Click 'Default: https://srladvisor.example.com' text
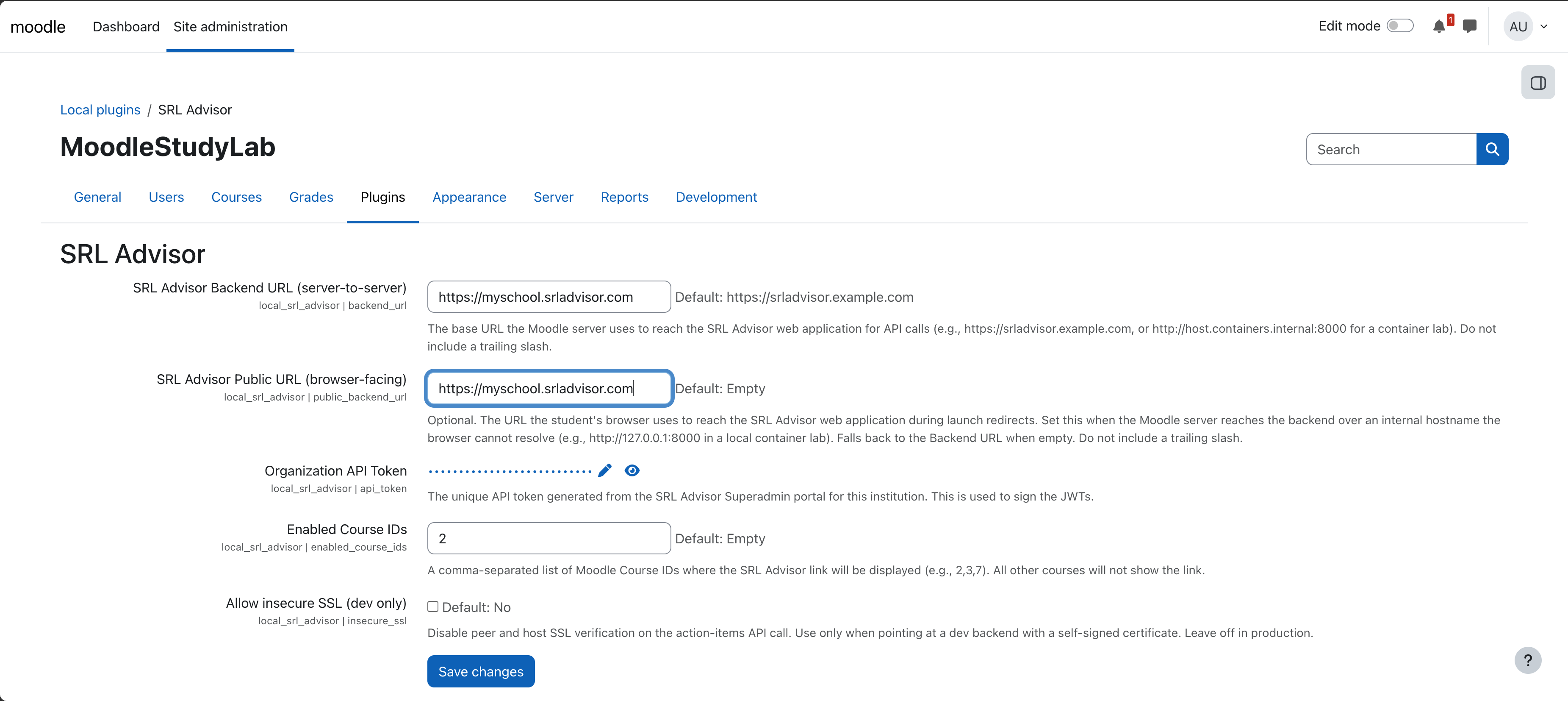This screenshot has width=1568, height=701. 794,297
